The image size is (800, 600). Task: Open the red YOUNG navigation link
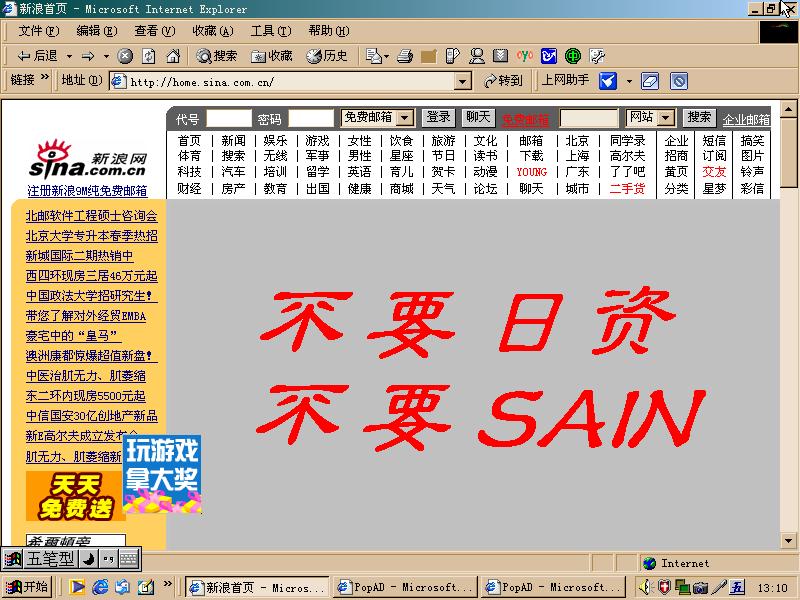pos(531,172)
